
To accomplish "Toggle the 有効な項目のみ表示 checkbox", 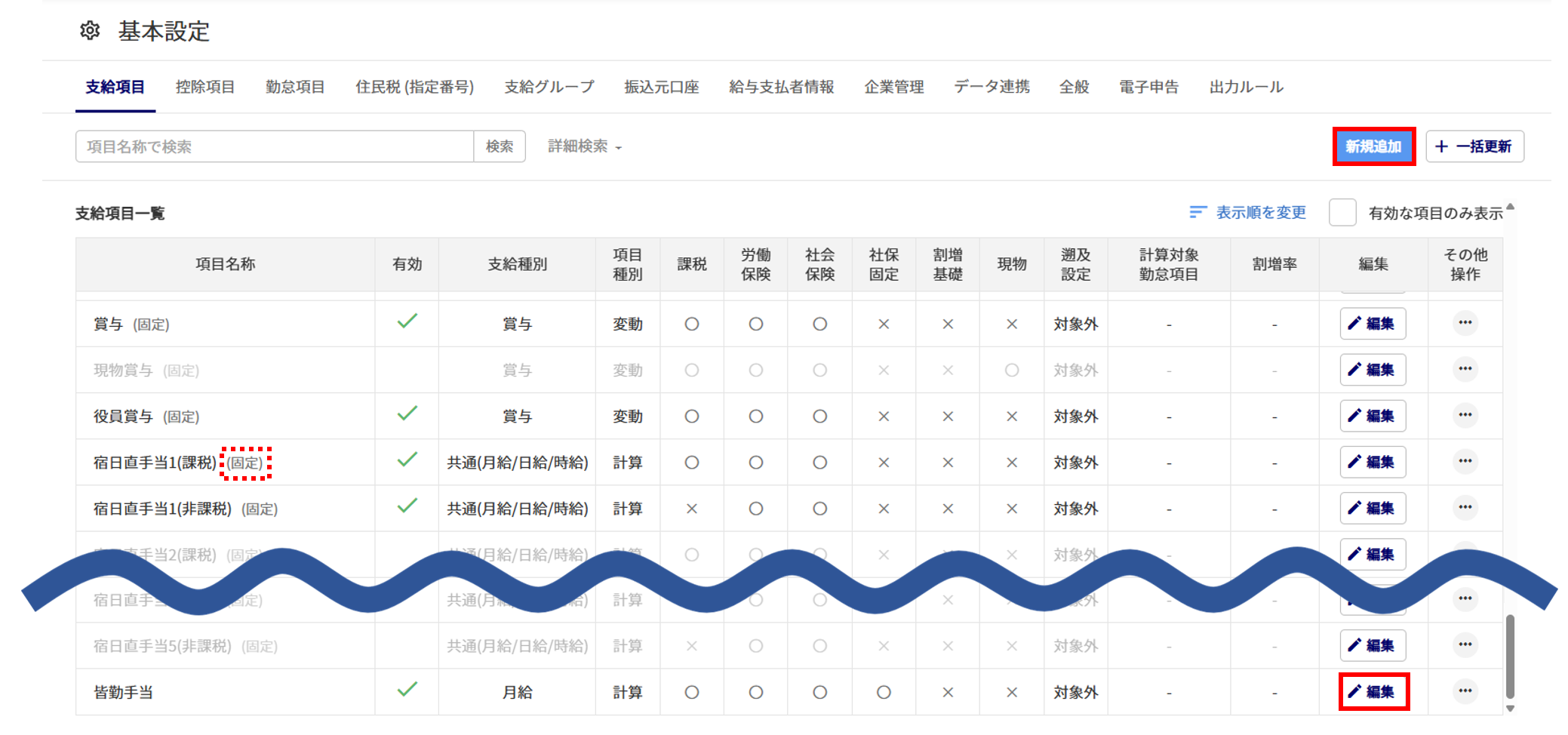I will pyautogui.click(x=1342, y=213).
